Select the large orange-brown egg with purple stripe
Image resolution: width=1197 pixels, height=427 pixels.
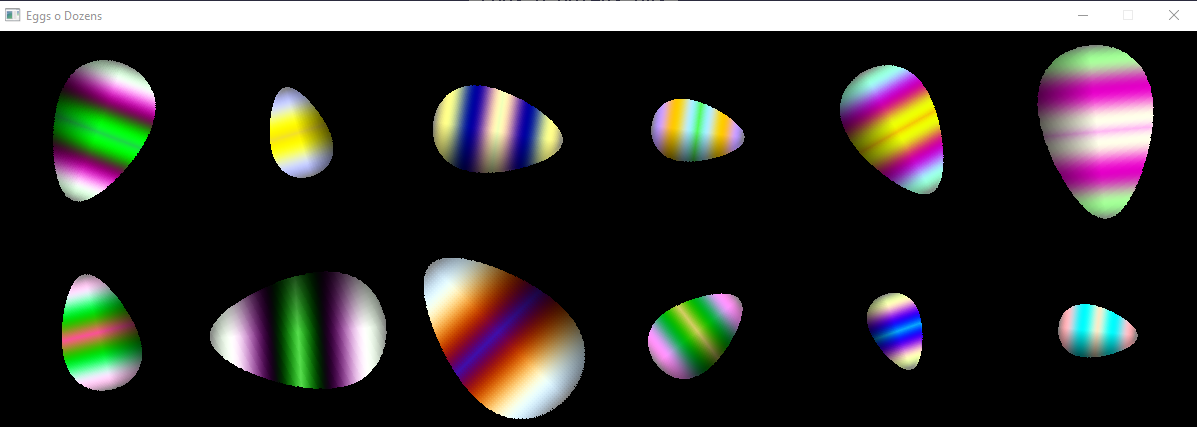coord(504,338)
